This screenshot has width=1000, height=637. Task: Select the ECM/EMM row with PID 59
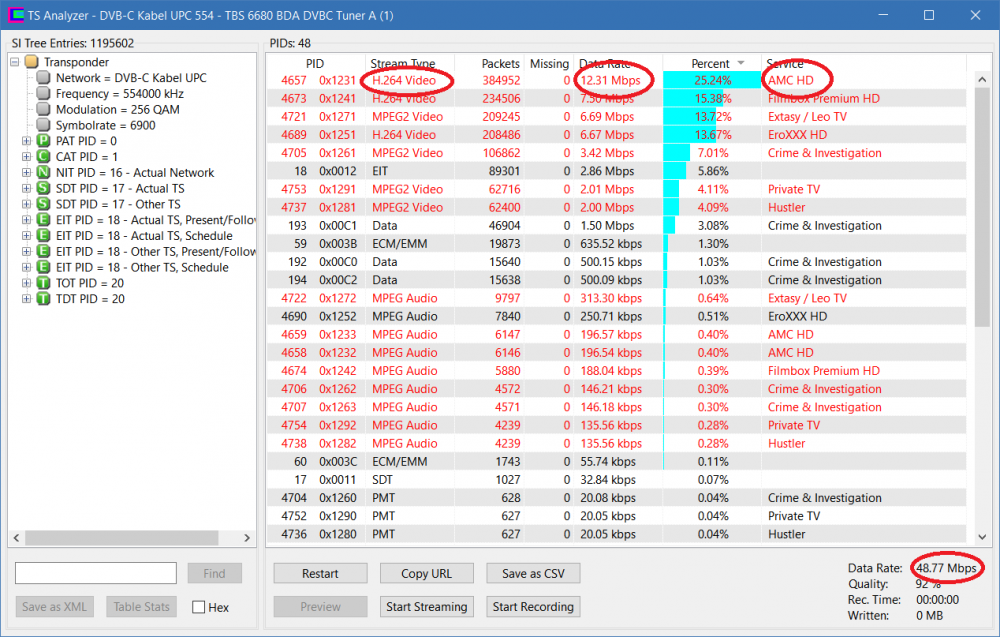tap(617, 244)
